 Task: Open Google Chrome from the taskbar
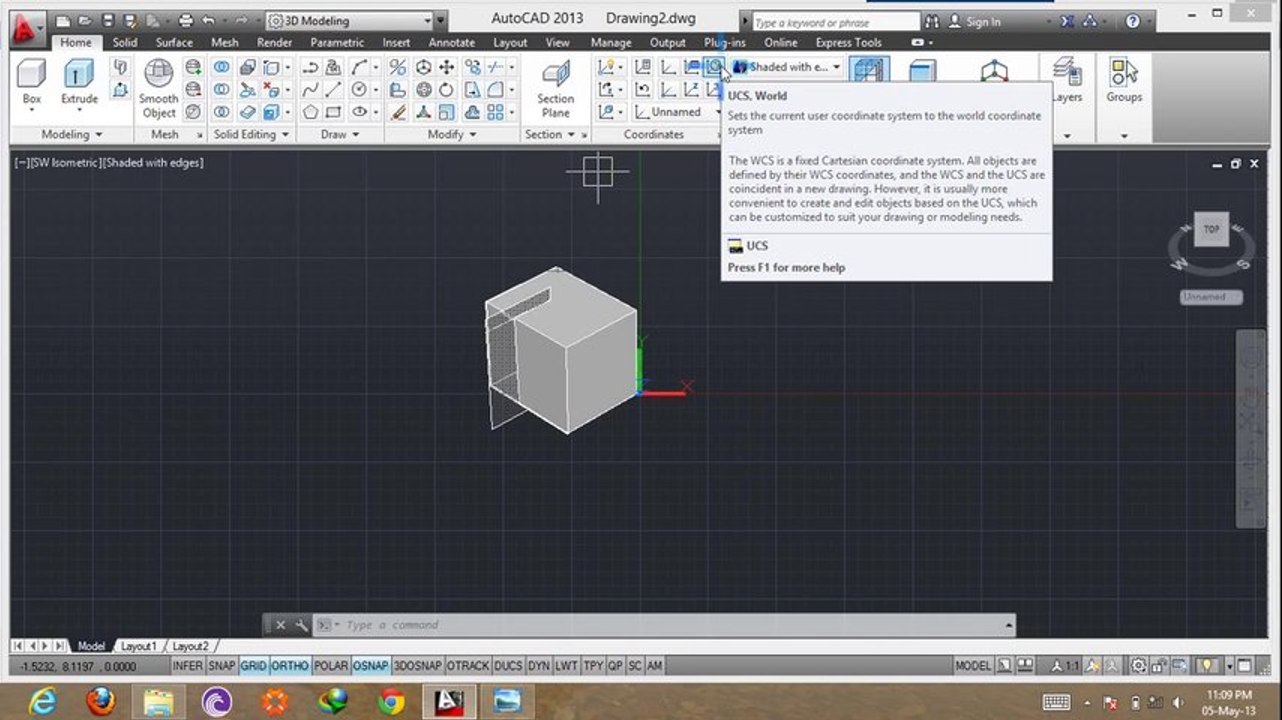click(x=391, y=701)
